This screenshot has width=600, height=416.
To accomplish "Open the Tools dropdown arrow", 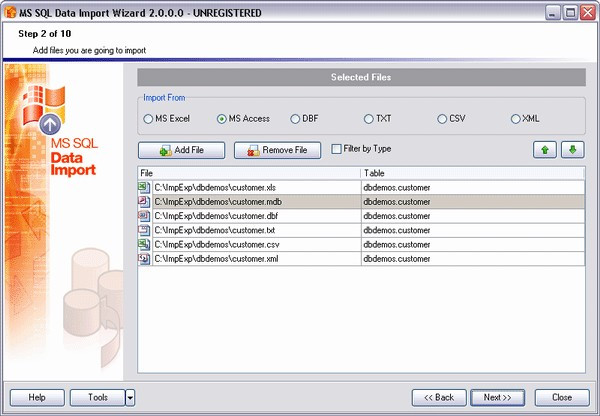I will [130, 398].
